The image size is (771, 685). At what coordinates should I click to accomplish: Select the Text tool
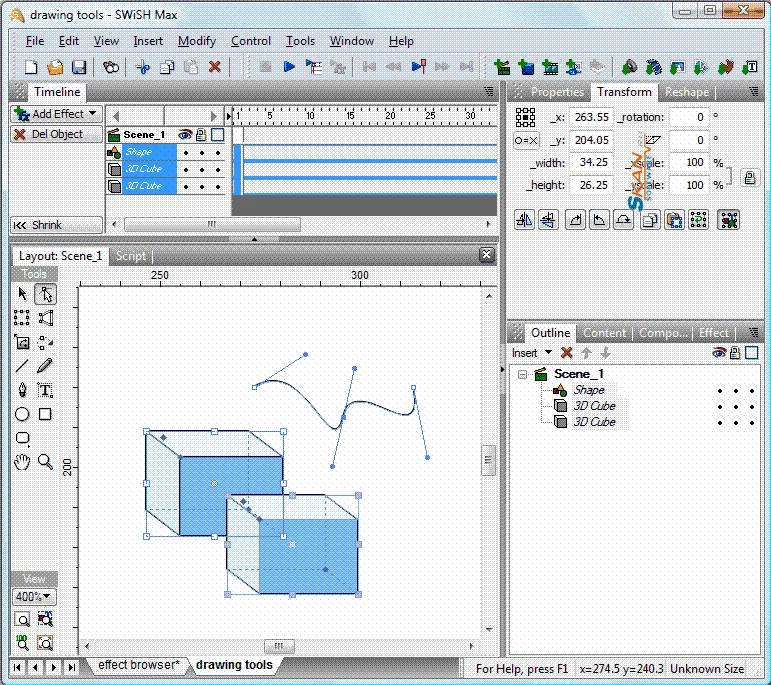point(45,390)
